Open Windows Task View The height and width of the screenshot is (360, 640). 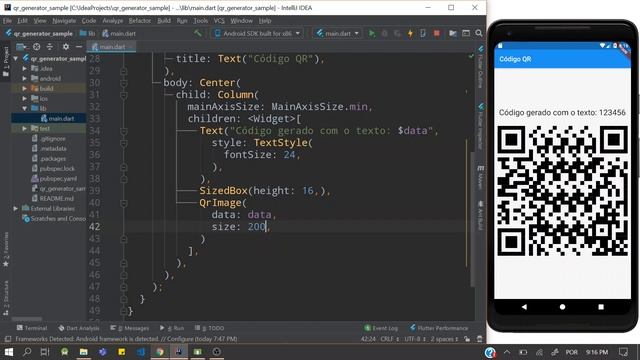click(45, 352)
